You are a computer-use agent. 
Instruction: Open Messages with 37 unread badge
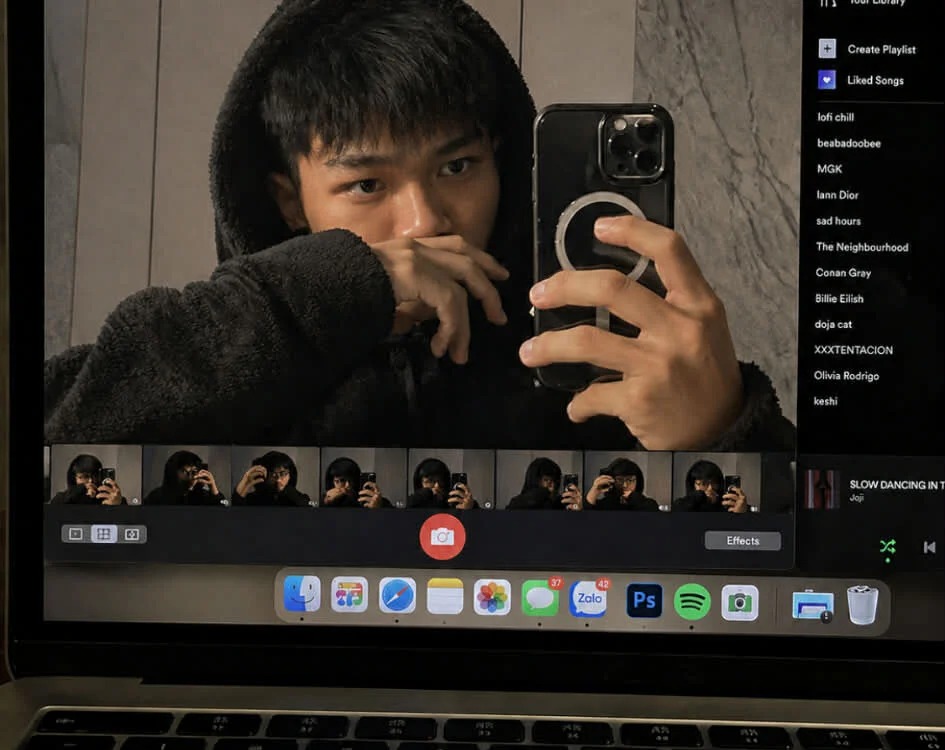point(540,598)
